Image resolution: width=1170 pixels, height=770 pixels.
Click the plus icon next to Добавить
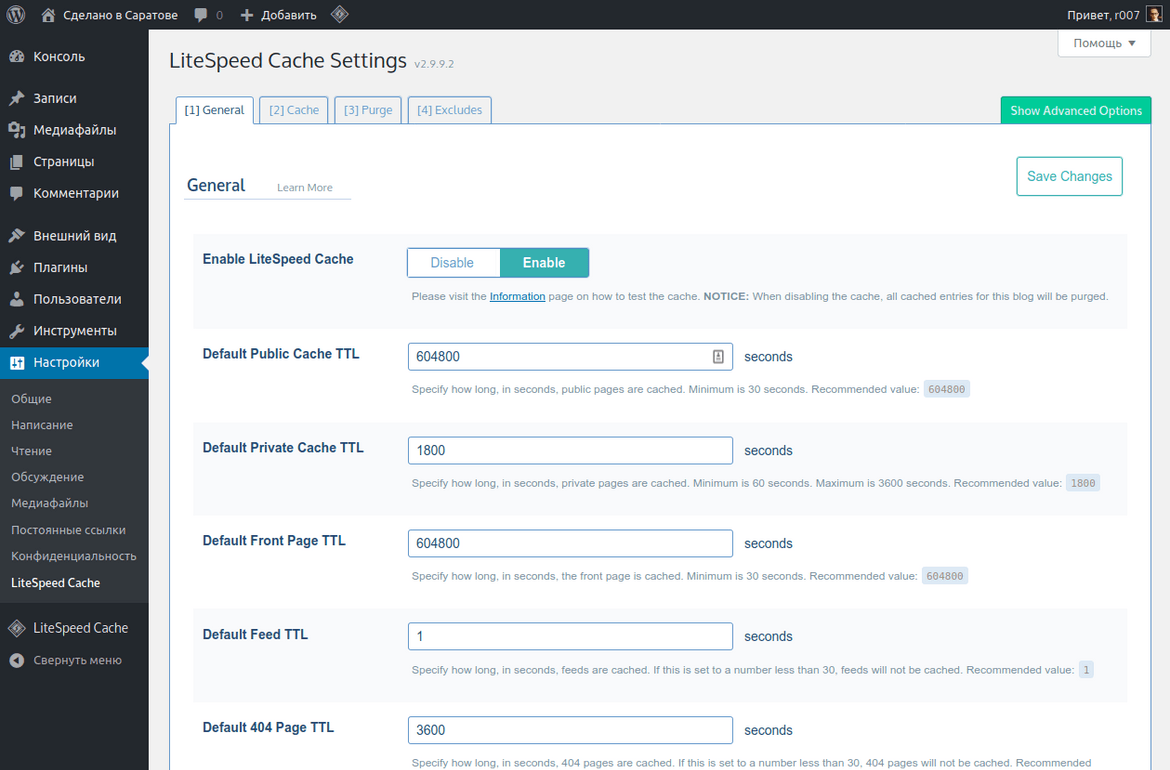[247, 15]
